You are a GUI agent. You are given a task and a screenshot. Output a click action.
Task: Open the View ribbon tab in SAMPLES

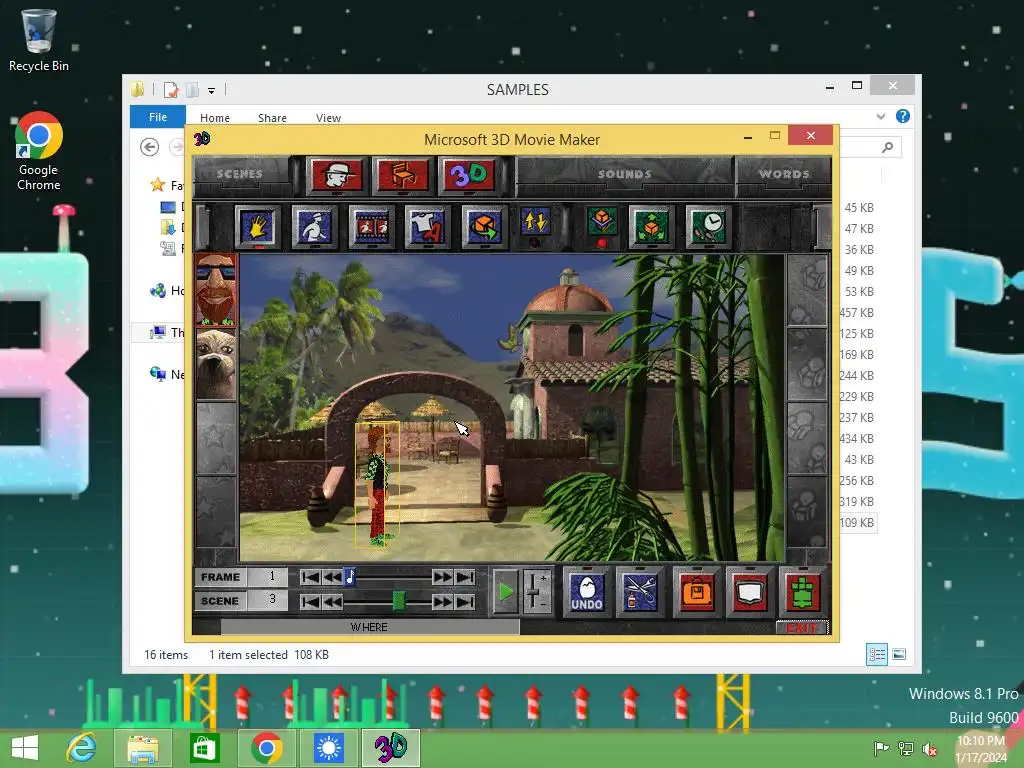328,118
